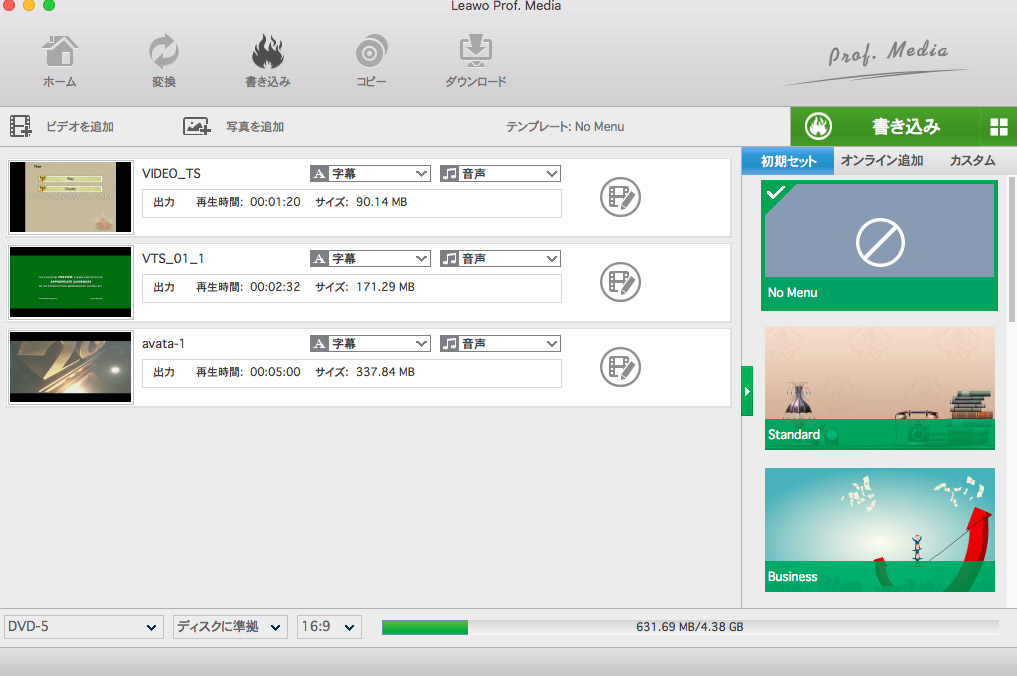Open the DVD-5 disc type dropdown

pos(83,627)
